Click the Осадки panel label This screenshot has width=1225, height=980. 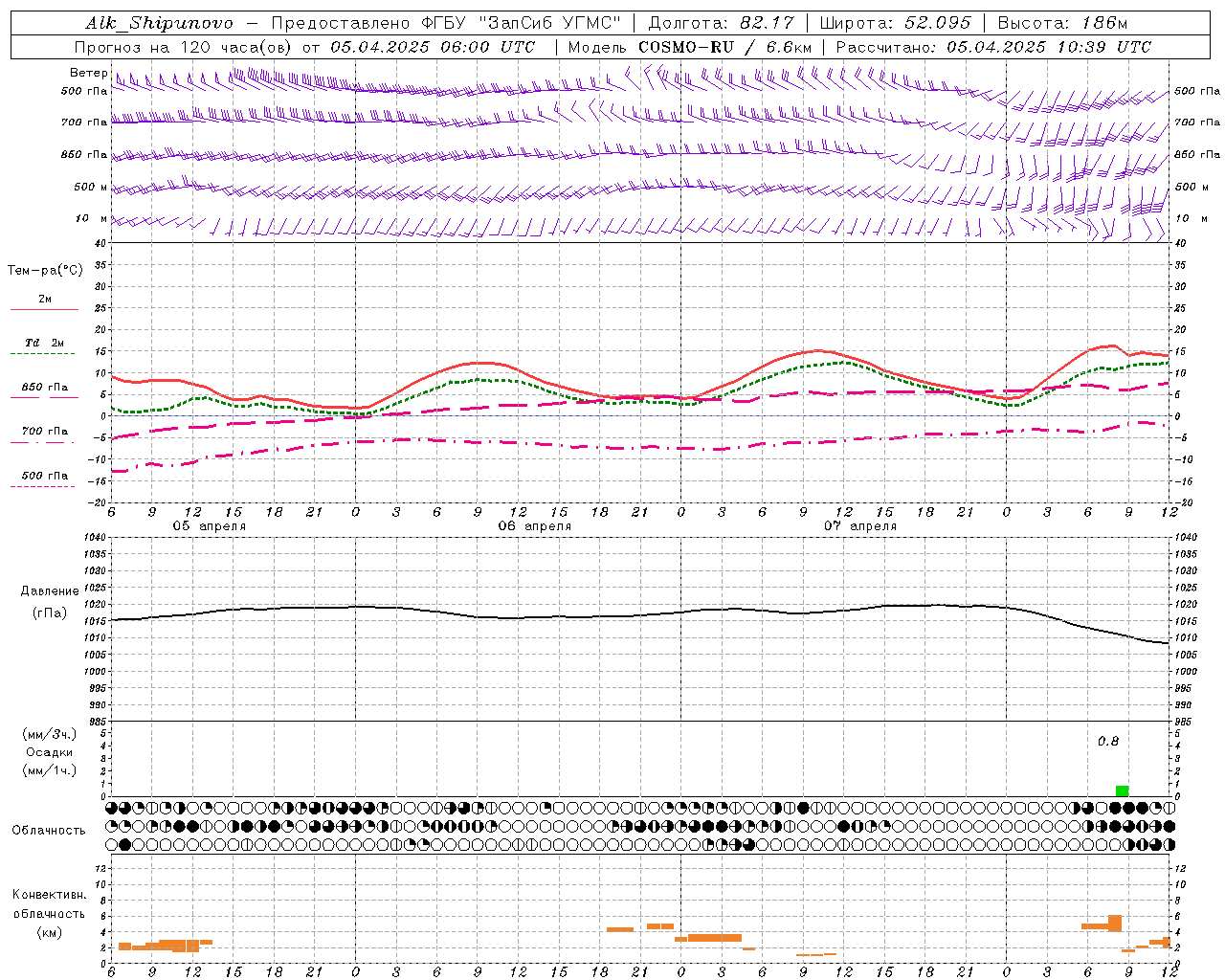click(x=50, y=752)
